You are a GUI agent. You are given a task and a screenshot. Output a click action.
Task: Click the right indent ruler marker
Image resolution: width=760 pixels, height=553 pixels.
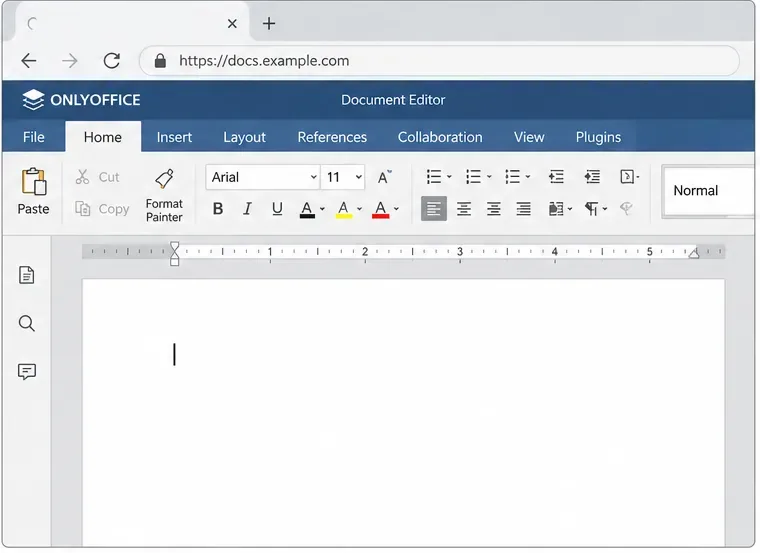point(694,253)
